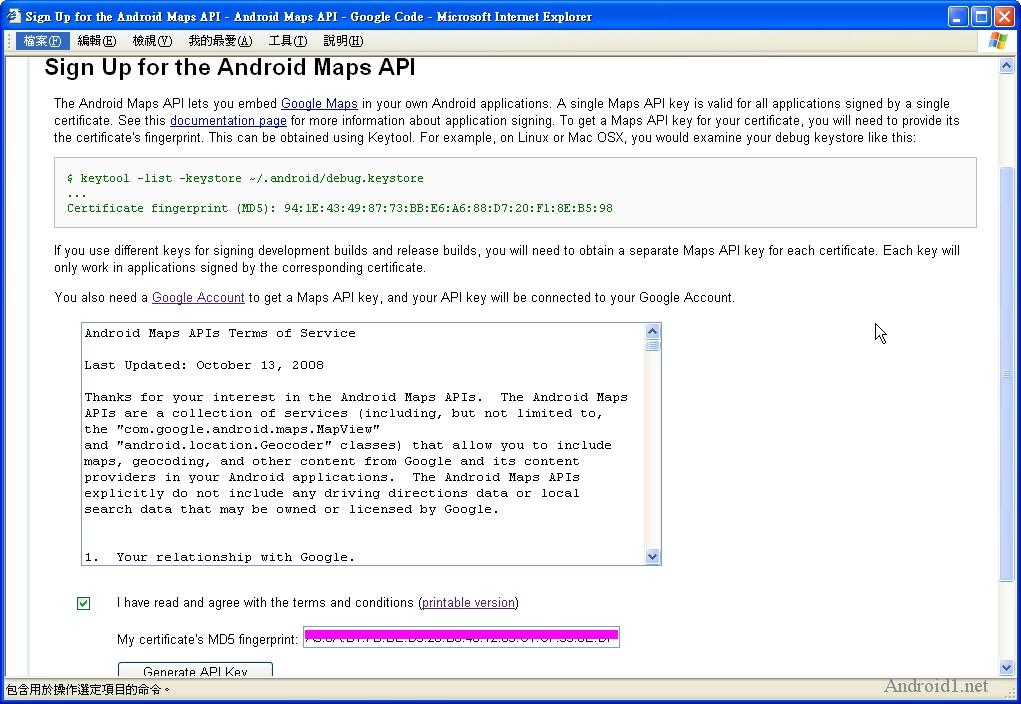Click the page scroll-down arrow
The height and width of the screenshot is (704, 1021).
pos(1006,668)
